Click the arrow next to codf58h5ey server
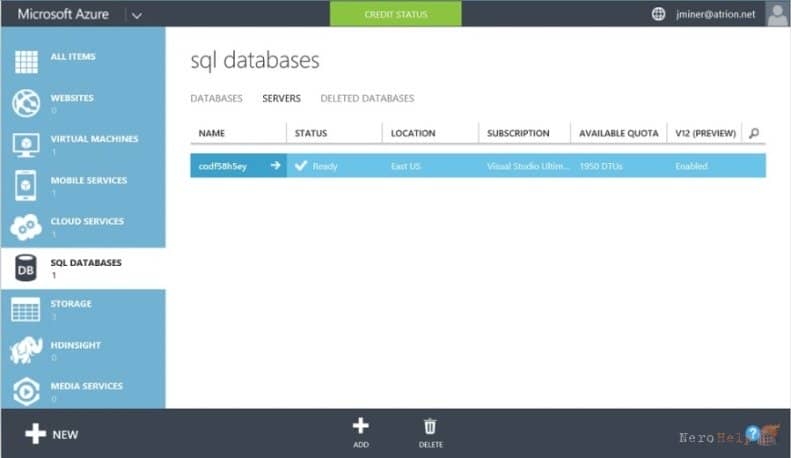The width and height of the screenshot is (791, 458). click(x=275, y=165)
